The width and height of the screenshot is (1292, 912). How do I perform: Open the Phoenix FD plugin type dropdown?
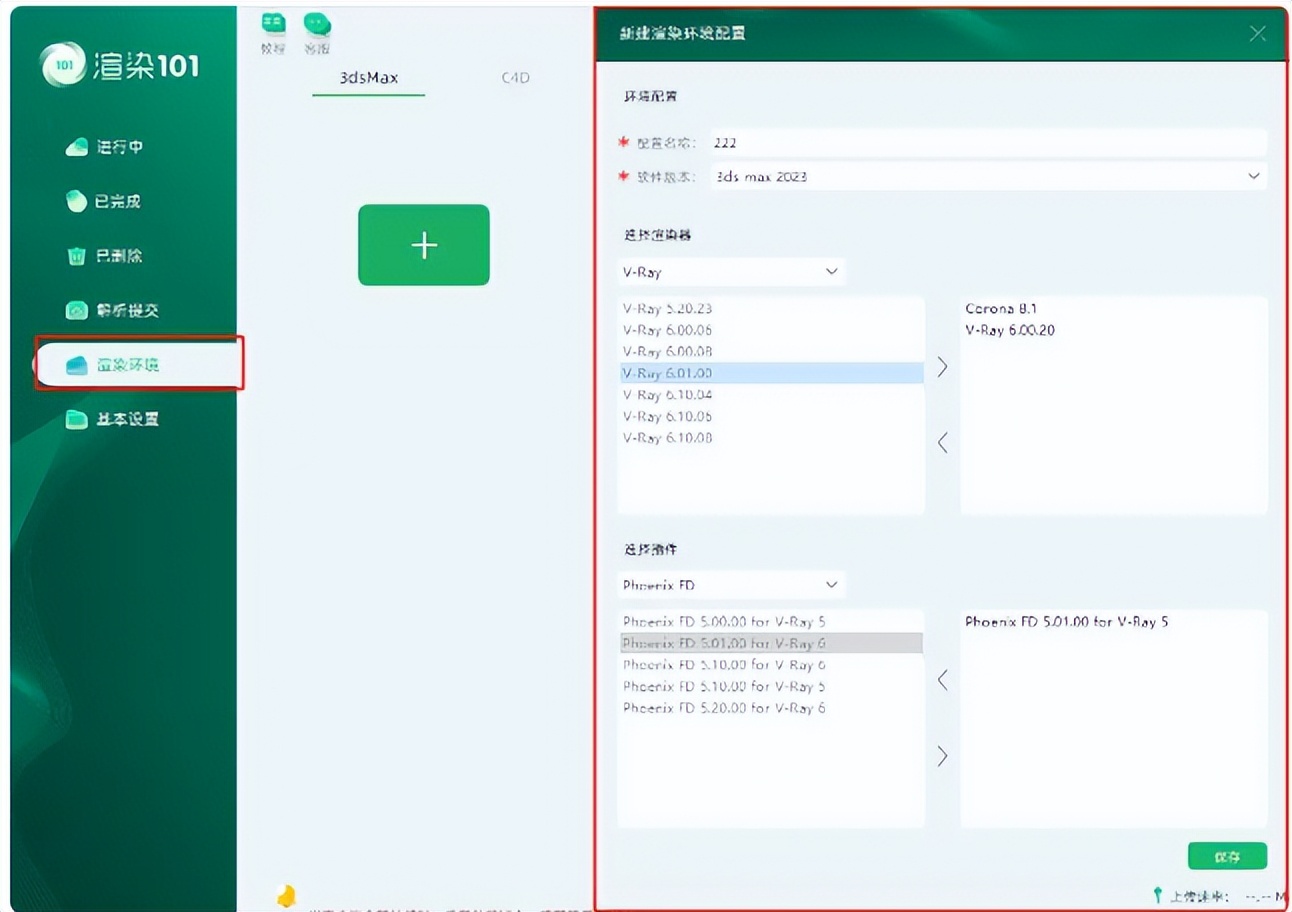point(731,584)
